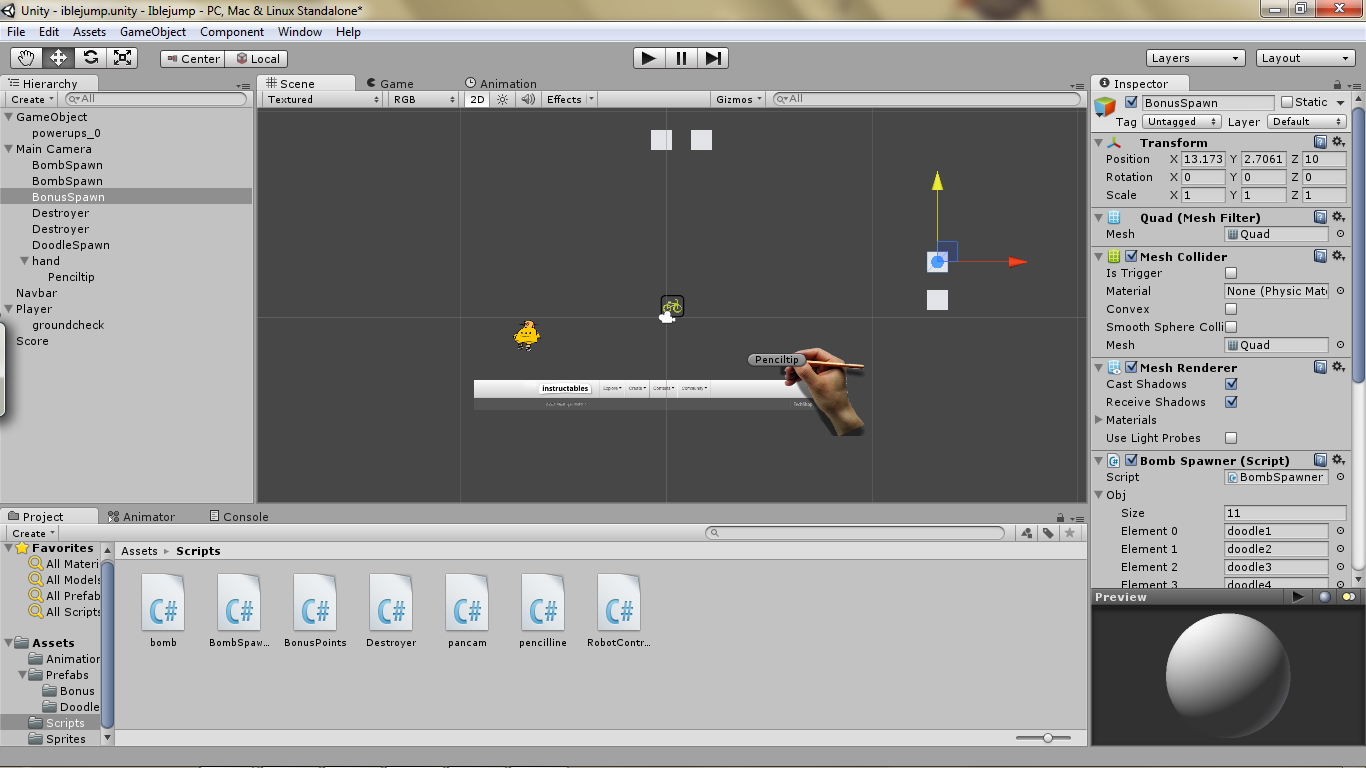Open Transform component help icon
The width and height of the screenshot is (1366, 768).
pos(1320,143)
